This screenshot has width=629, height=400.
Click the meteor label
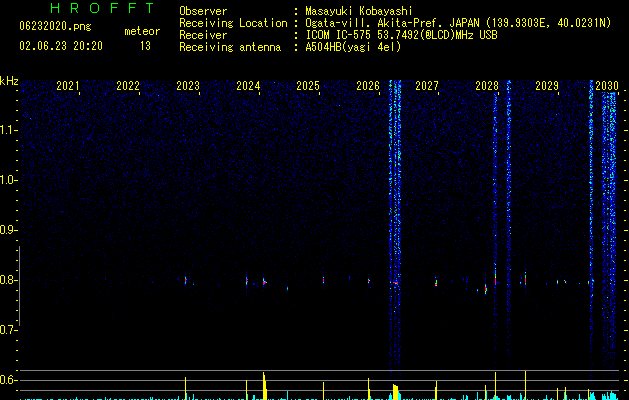pyautogui.click(x=142, y=31)
